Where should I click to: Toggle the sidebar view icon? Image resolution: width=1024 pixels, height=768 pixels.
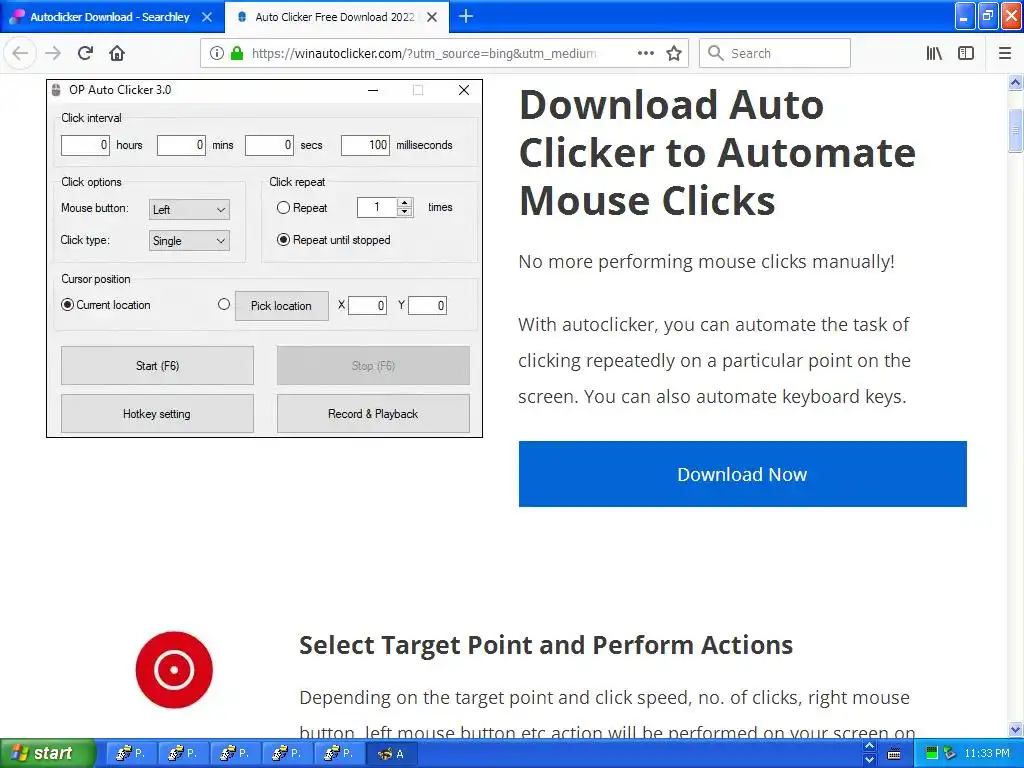pyautogui.click(x=966, y=53)
